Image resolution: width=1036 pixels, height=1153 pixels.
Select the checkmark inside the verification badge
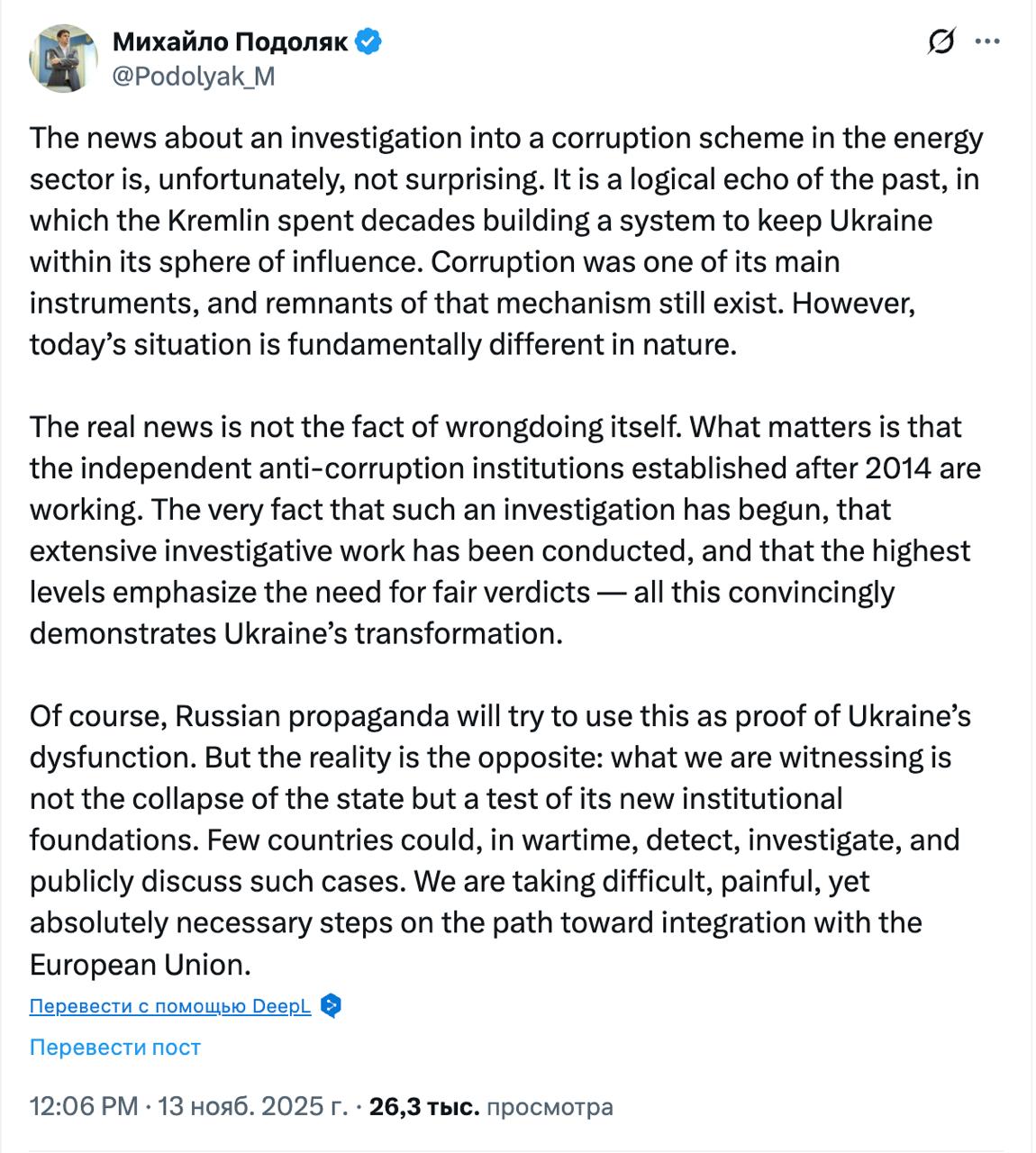click(x=368, y=40)
